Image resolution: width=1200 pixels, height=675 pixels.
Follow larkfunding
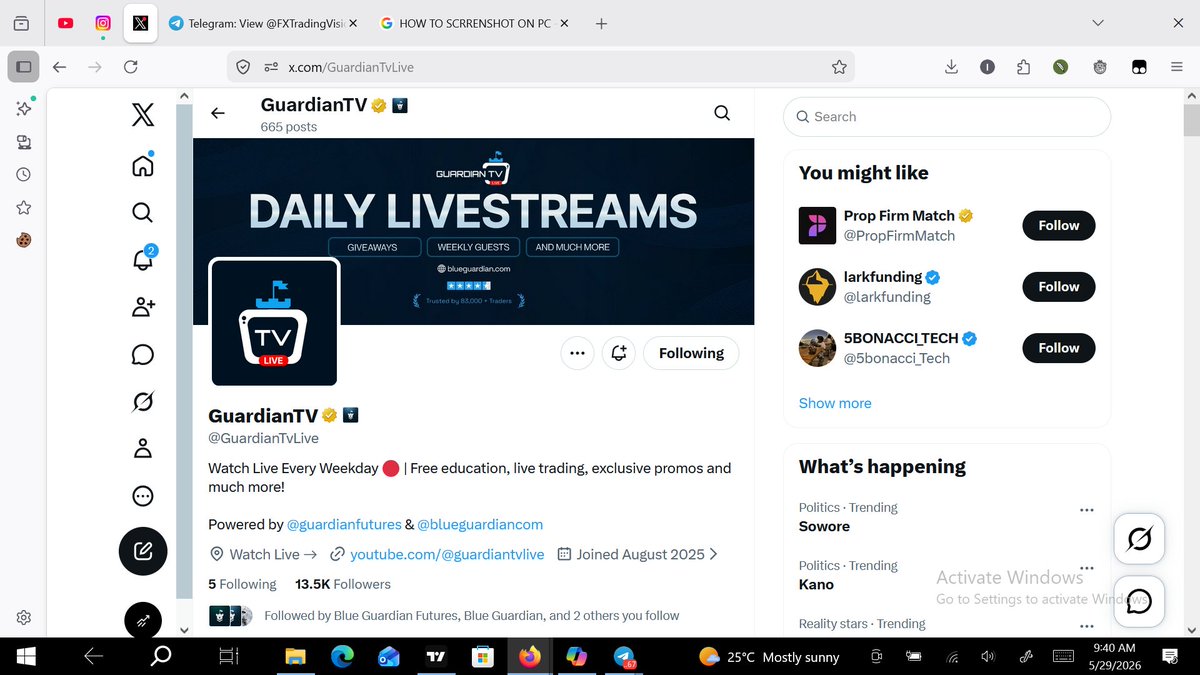tap(1058, 286)
